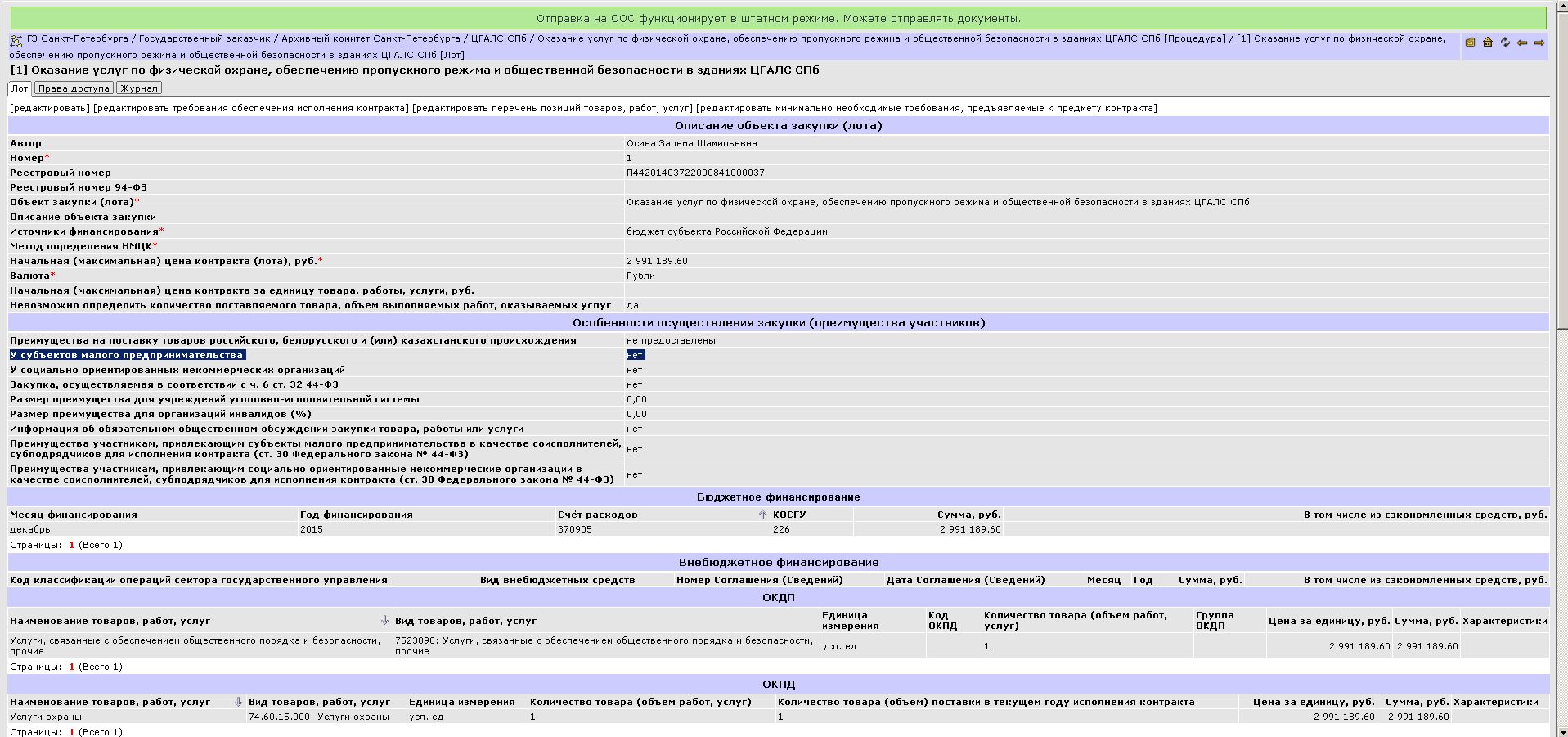Click the 2 991 189.60 initial contract price value
Screen dimensions: 1568x737
pyautogui.click(x=657, y=261)
